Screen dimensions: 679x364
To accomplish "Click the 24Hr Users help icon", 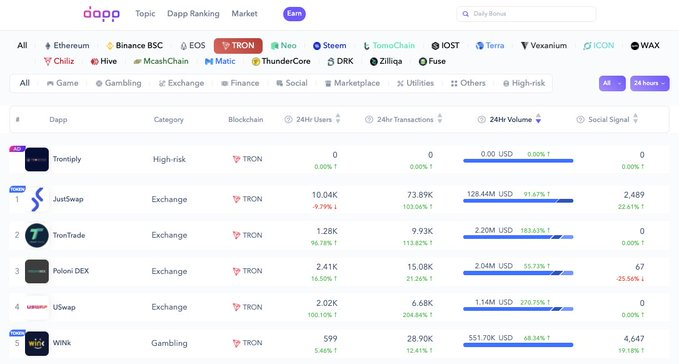I will 288,119.
